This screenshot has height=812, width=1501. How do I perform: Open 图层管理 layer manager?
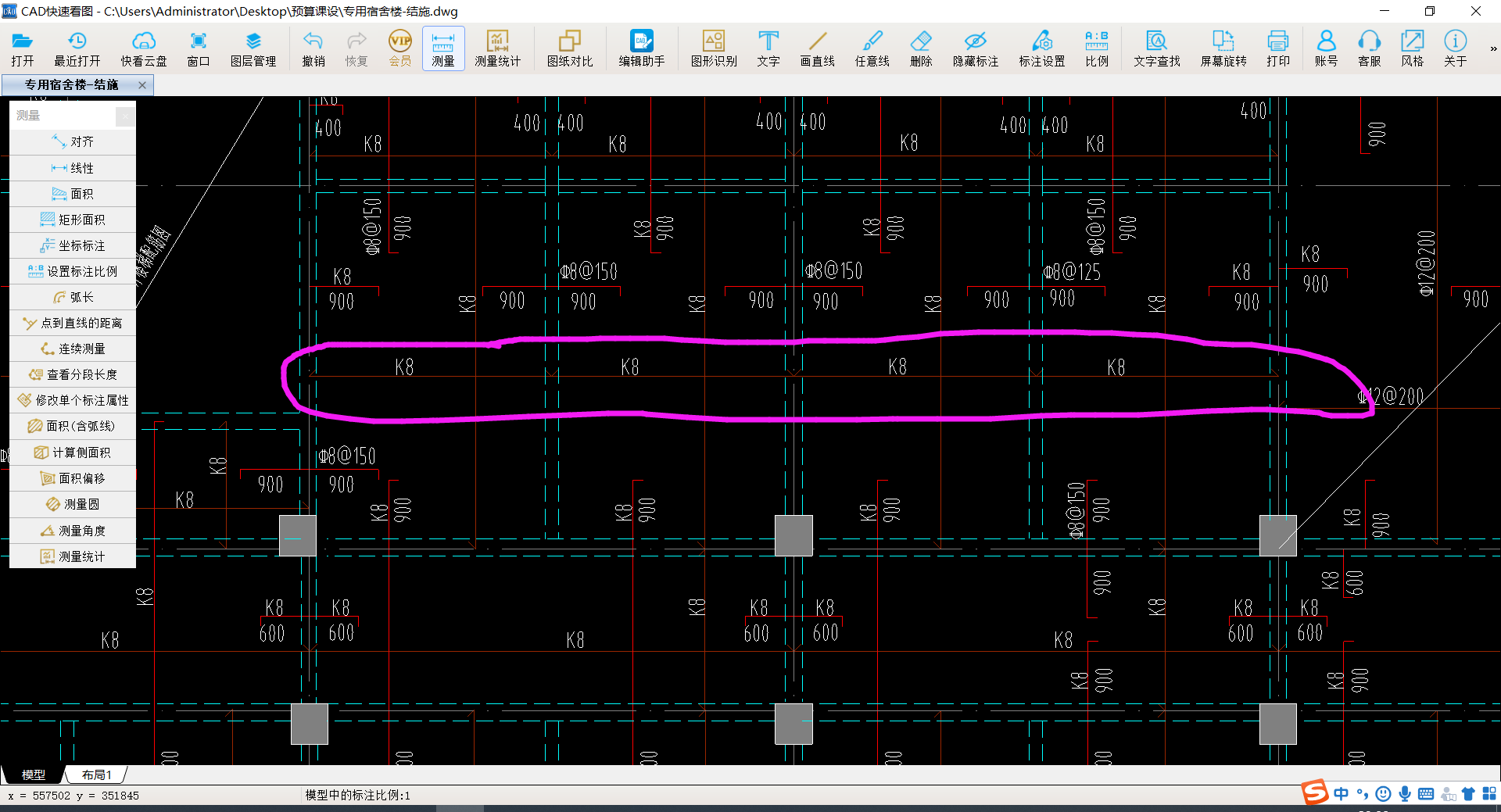pyautogui.click(x=253, y=48)
